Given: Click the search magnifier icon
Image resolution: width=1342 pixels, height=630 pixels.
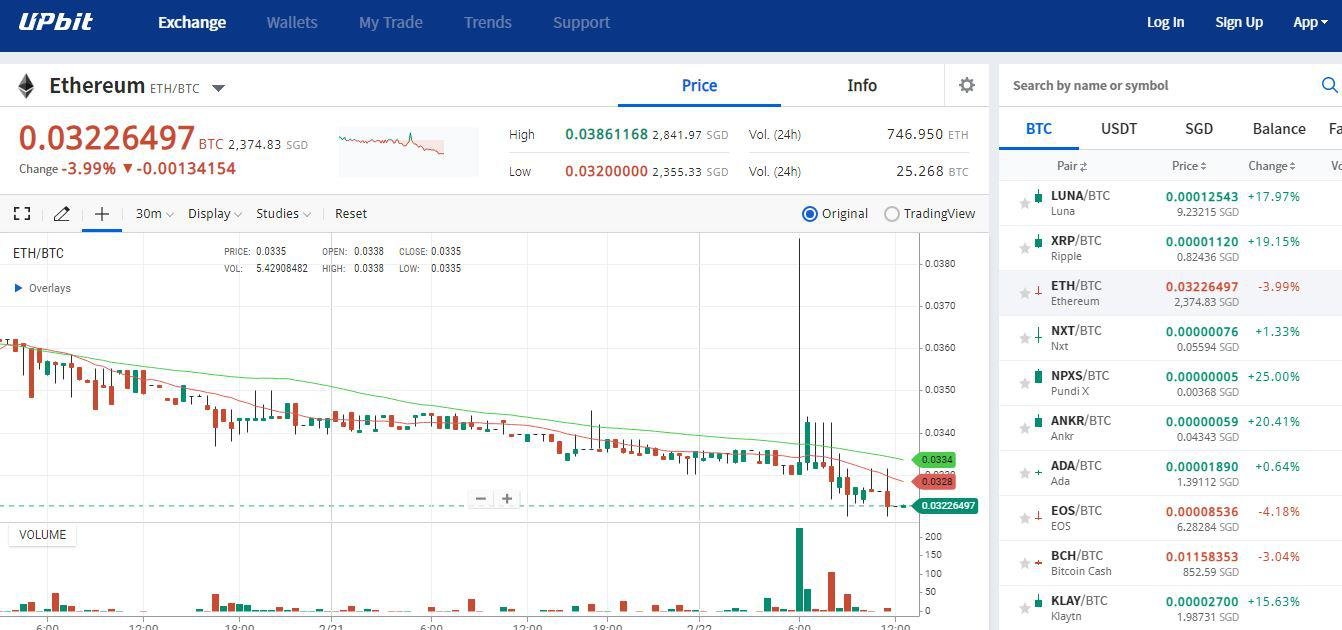Looking at the screenshot, I should pos(1330,85).
